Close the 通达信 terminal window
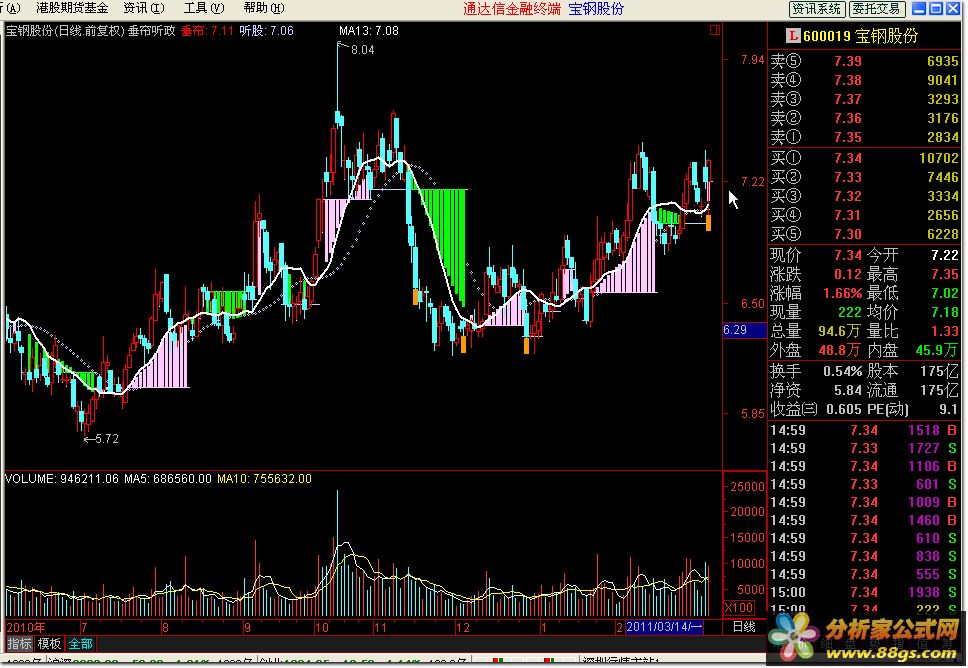Image resolution: width=968 pixels, height=668 pixels. point(953,8)
